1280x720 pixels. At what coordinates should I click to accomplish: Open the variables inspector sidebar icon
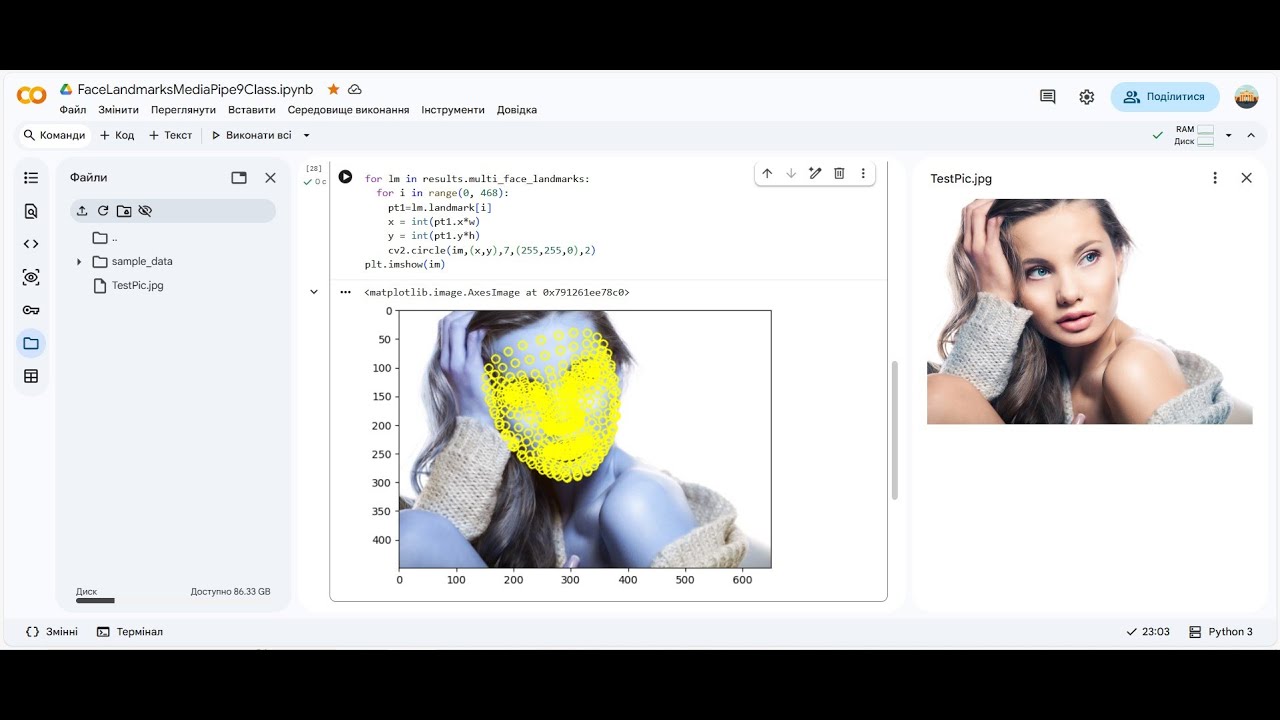click(31, 277)
